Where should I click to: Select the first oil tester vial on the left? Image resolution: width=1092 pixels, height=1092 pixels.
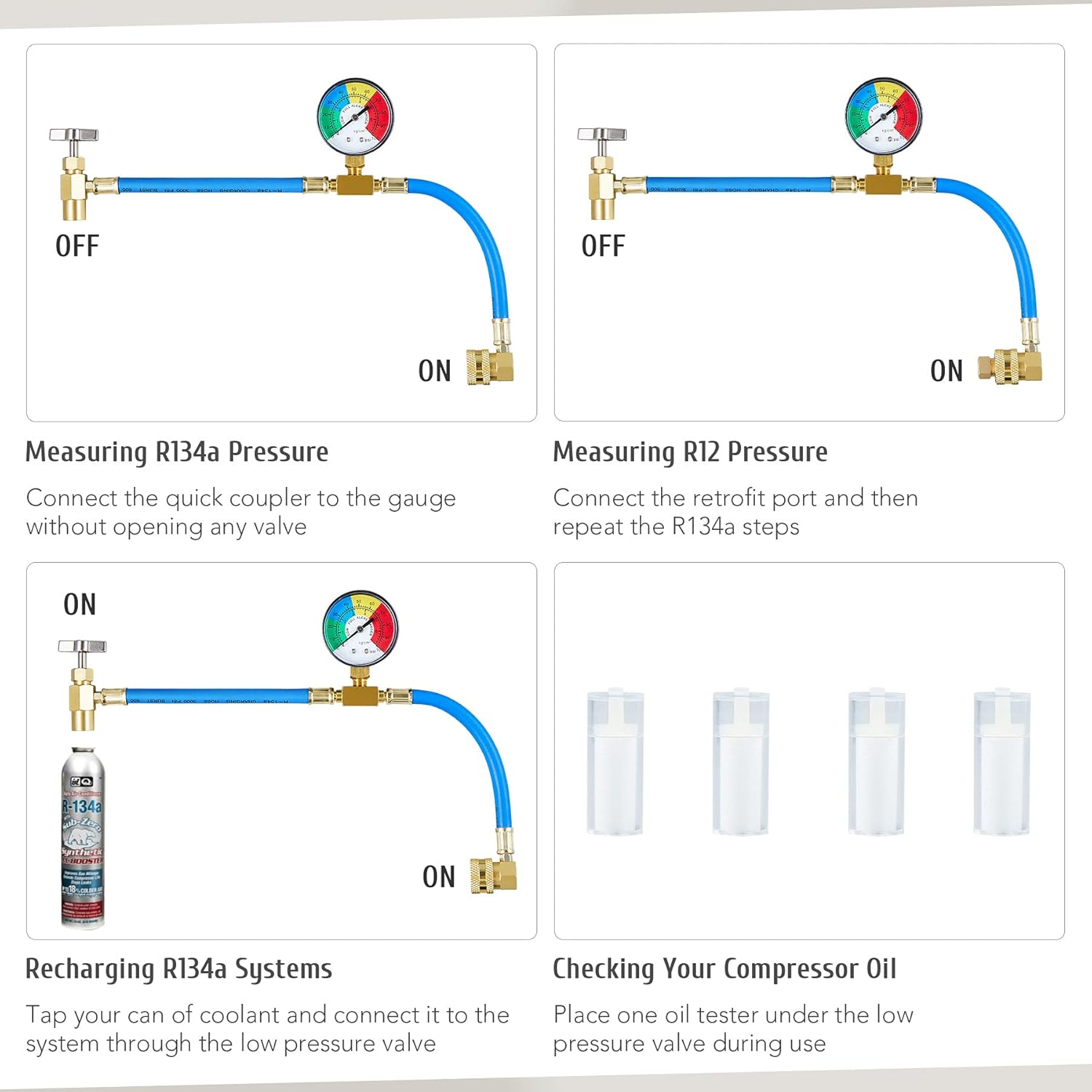tap(615, 761)
